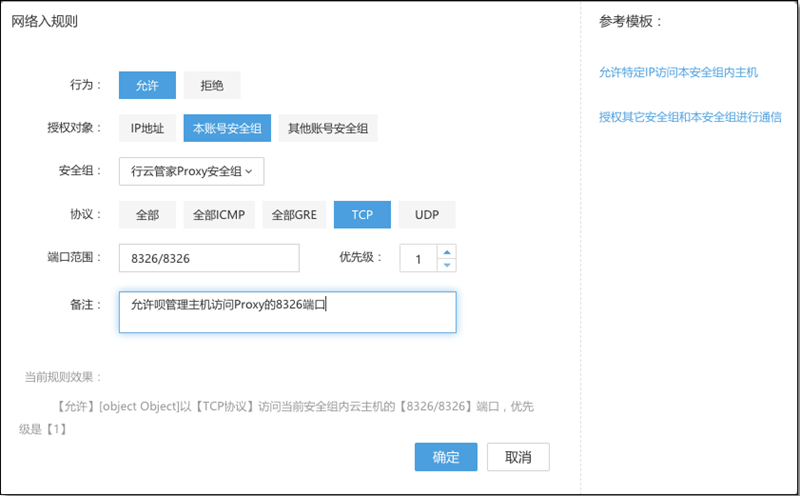Open the 行云管家Proxy安全组 dropdown
This screenshot has height=496, width=800.
tap(191, 171)
